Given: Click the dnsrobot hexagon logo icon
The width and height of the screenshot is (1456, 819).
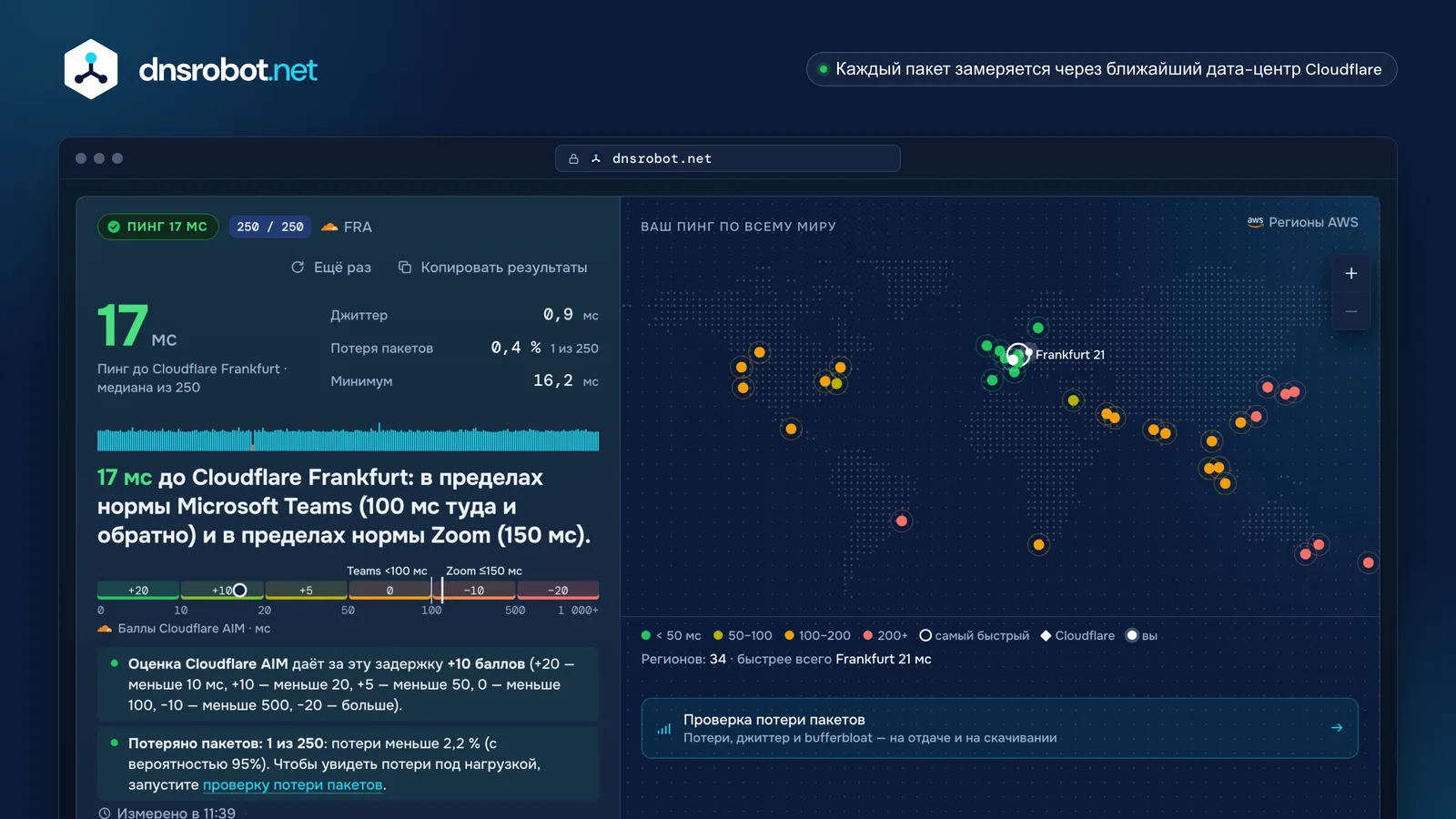Looking at the screenshot, I should 91,69.
